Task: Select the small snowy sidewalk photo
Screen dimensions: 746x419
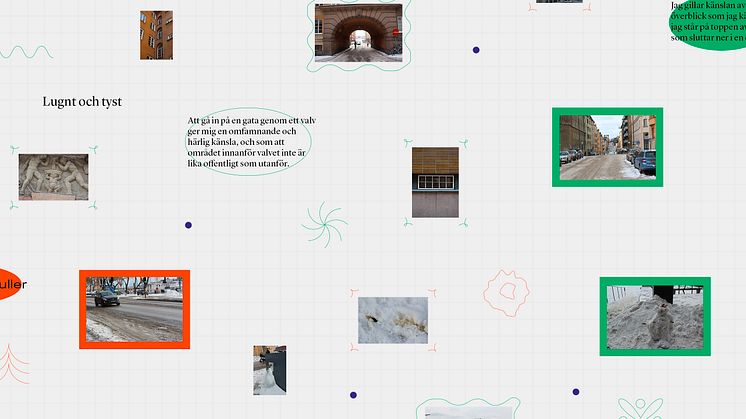Action: pos(269,370)
